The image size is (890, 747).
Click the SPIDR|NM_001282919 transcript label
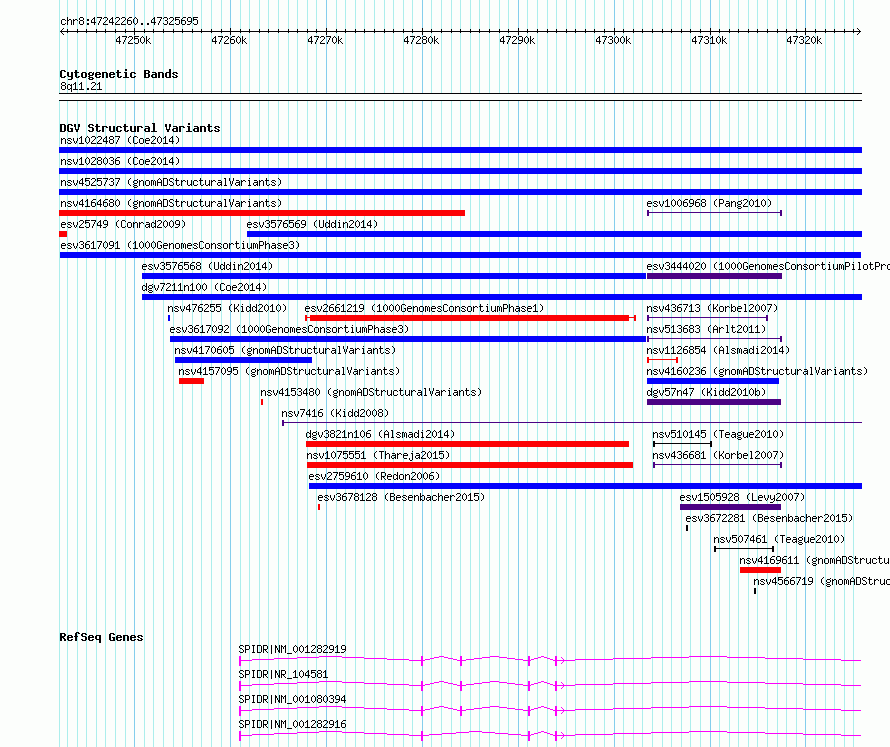(292, 649)
